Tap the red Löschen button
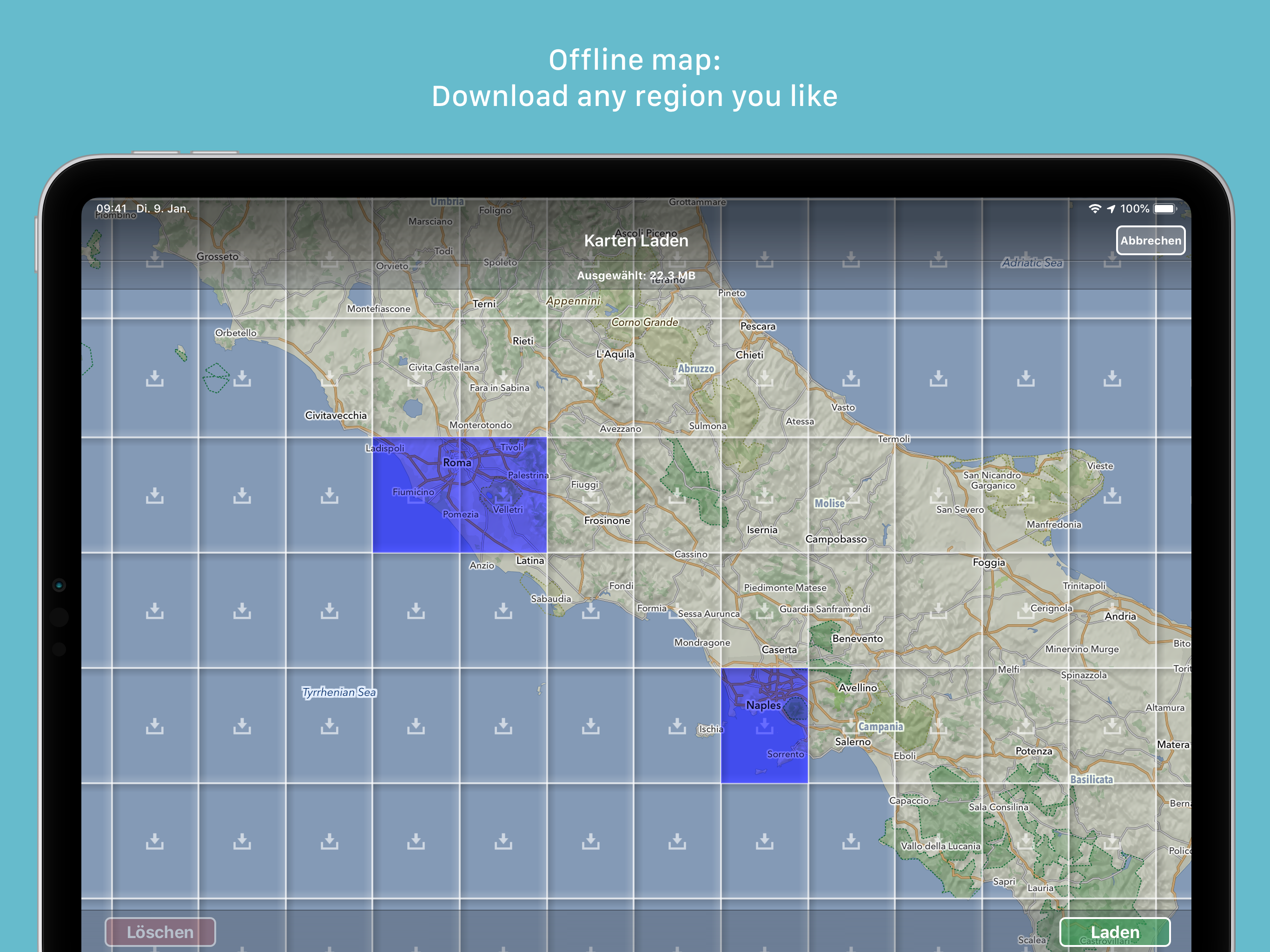The height and width of the screenshot is (952, 1270). [160, 932]
